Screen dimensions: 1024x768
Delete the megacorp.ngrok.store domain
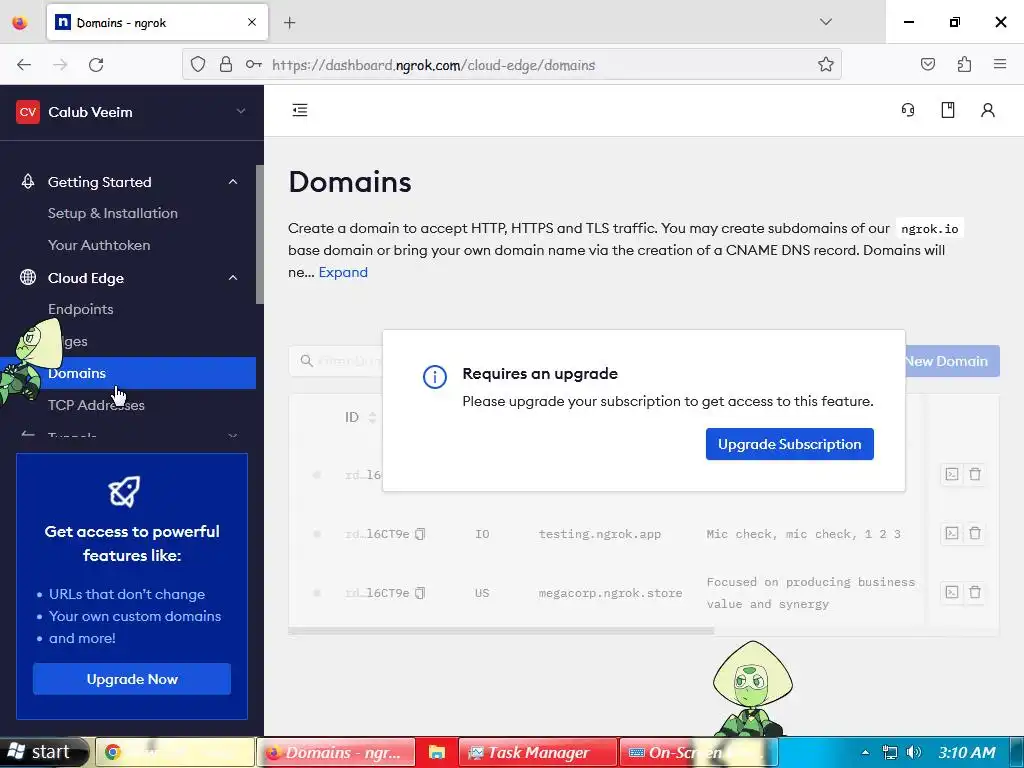[974, 592]
